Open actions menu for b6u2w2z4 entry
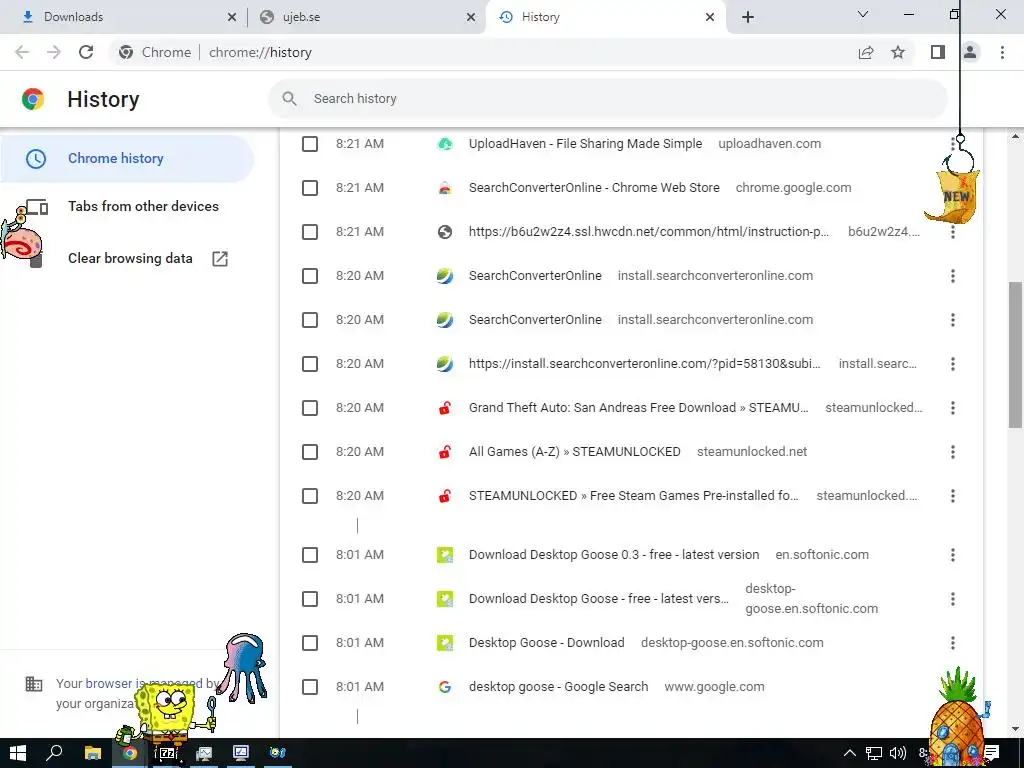1024x768 pixels. tap(953, 232)
